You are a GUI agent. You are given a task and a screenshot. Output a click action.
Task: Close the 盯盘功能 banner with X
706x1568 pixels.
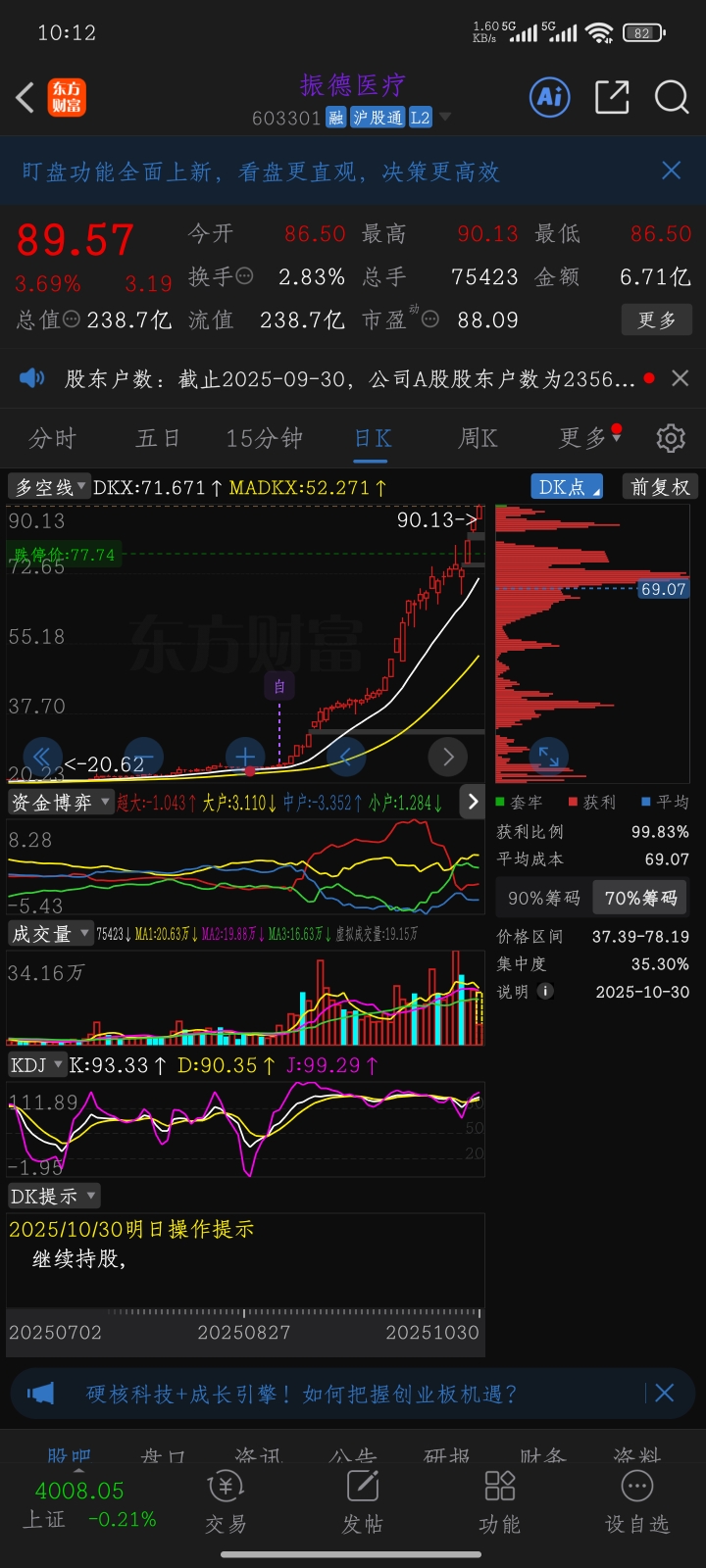672,171
